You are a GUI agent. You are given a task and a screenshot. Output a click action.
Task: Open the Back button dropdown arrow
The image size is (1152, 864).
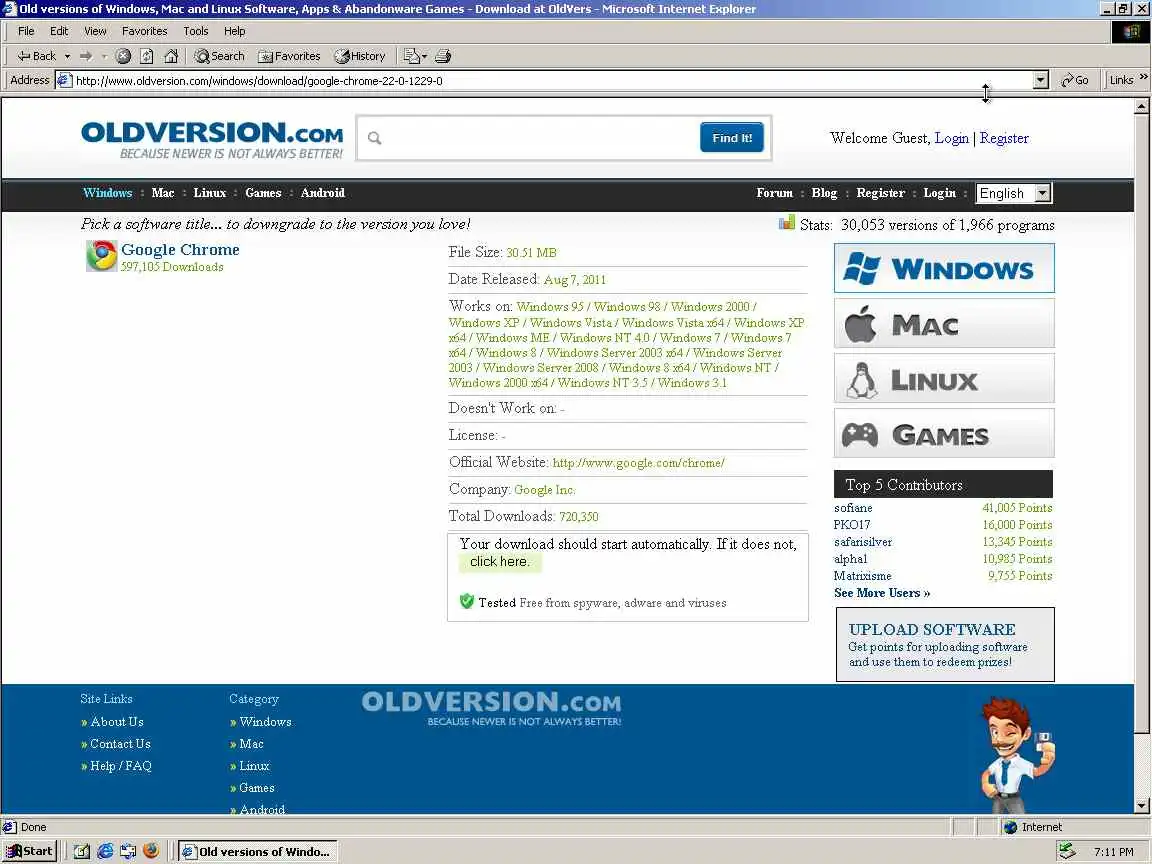click(x=67, y=56)
